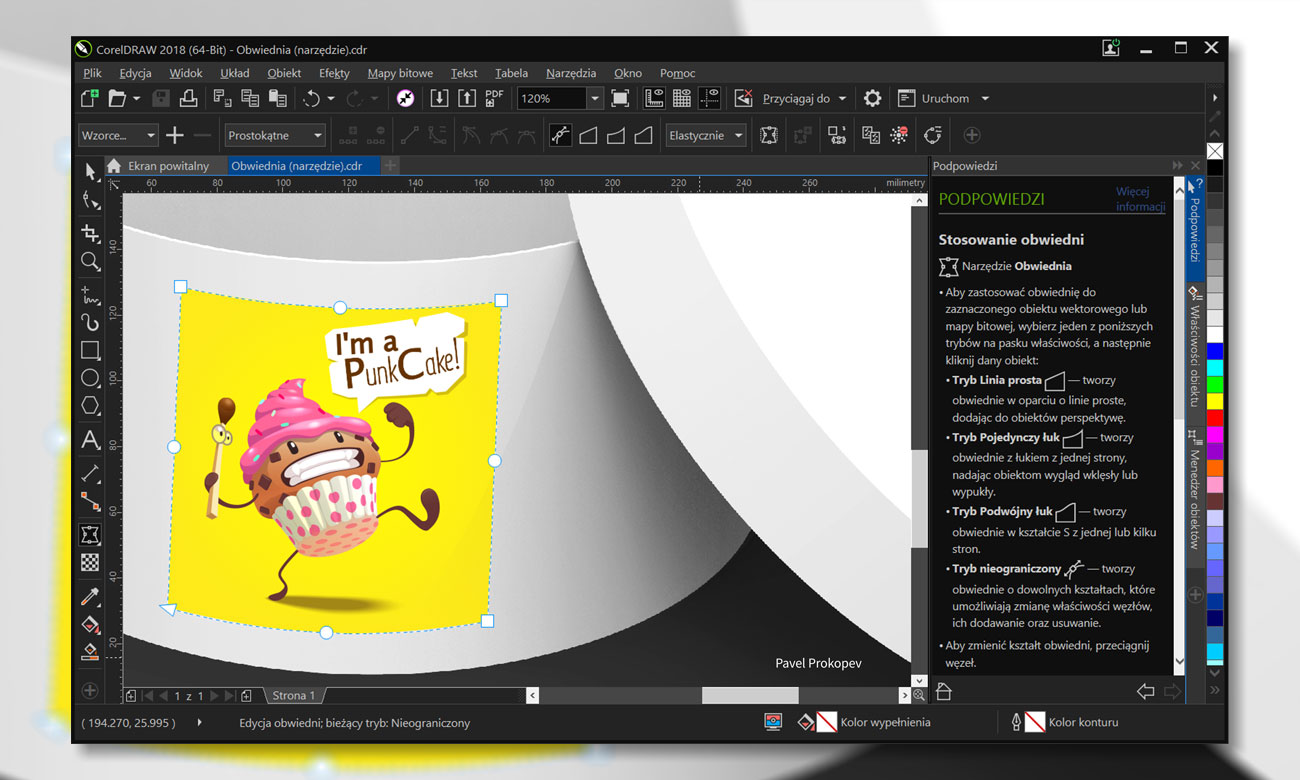Screen dimensions: 1300x780
Task: Publish to PDF icon
Action: click(x=494, y=98)
